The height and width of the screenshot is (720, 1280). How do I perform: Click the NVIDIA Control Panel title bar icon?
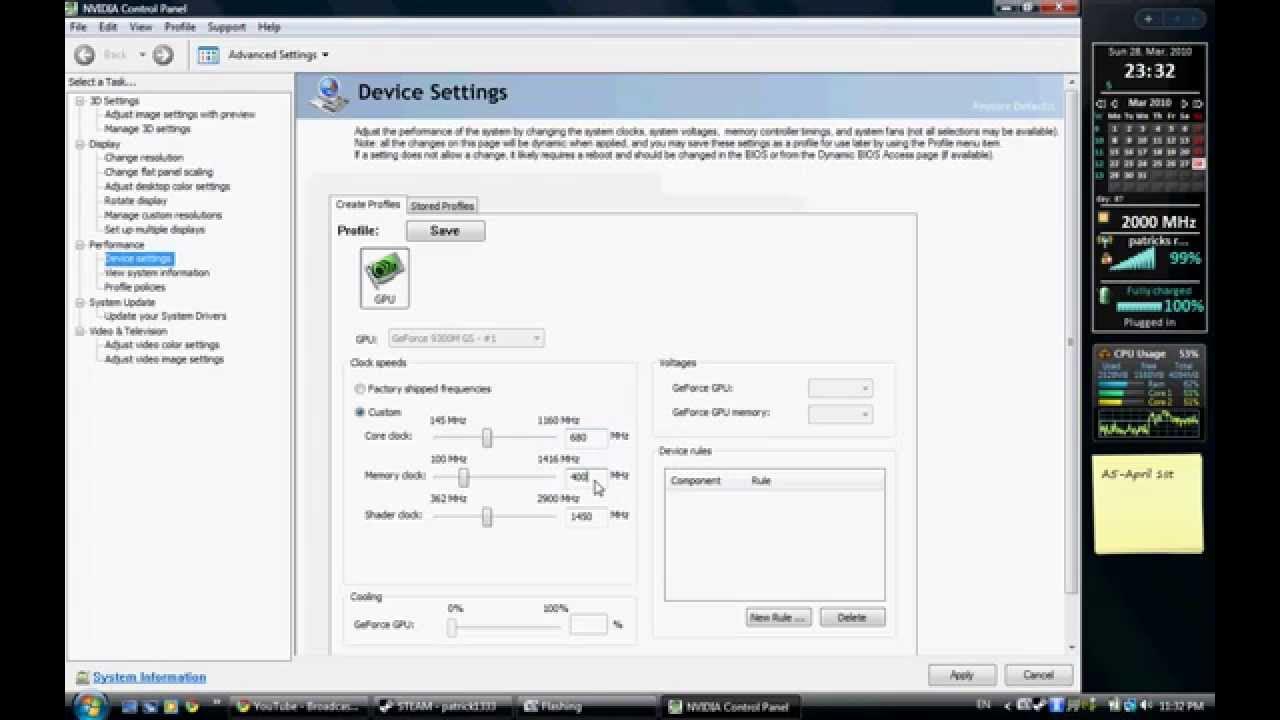[73, 9]
